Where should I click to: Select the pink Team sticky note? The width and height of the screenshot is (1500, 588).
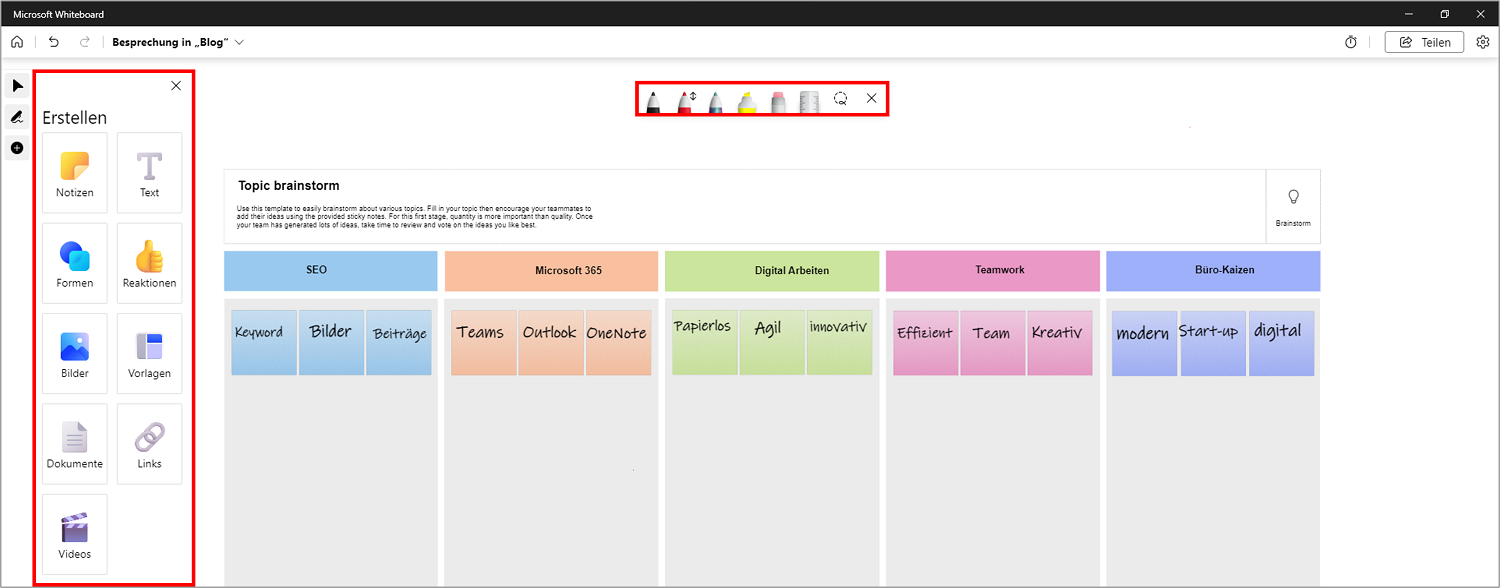coord(993,342)
